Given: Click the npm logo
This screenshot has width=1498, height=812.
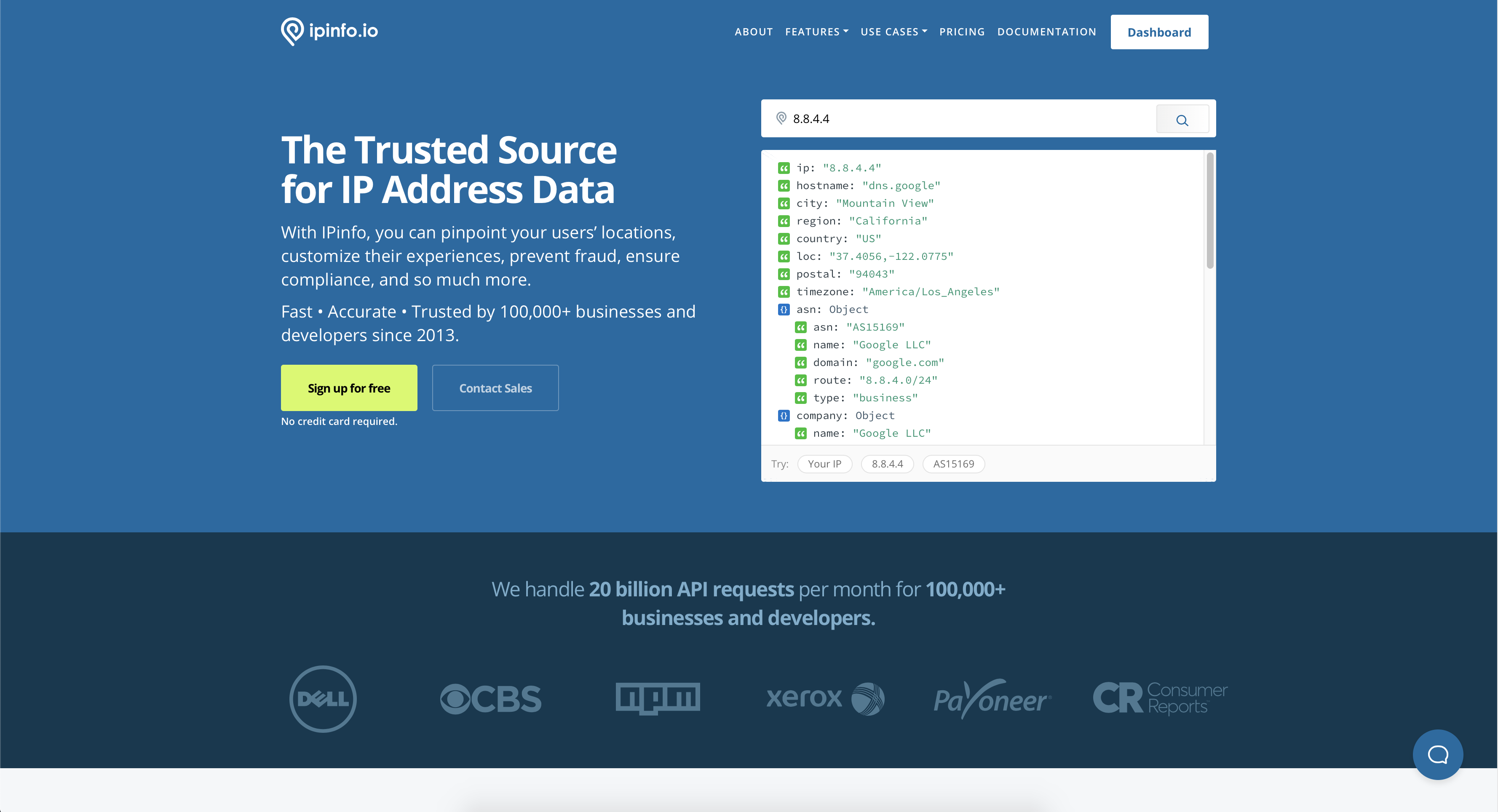Looking at the screenshot, I should pyautogui.click(x=658, y=698).
